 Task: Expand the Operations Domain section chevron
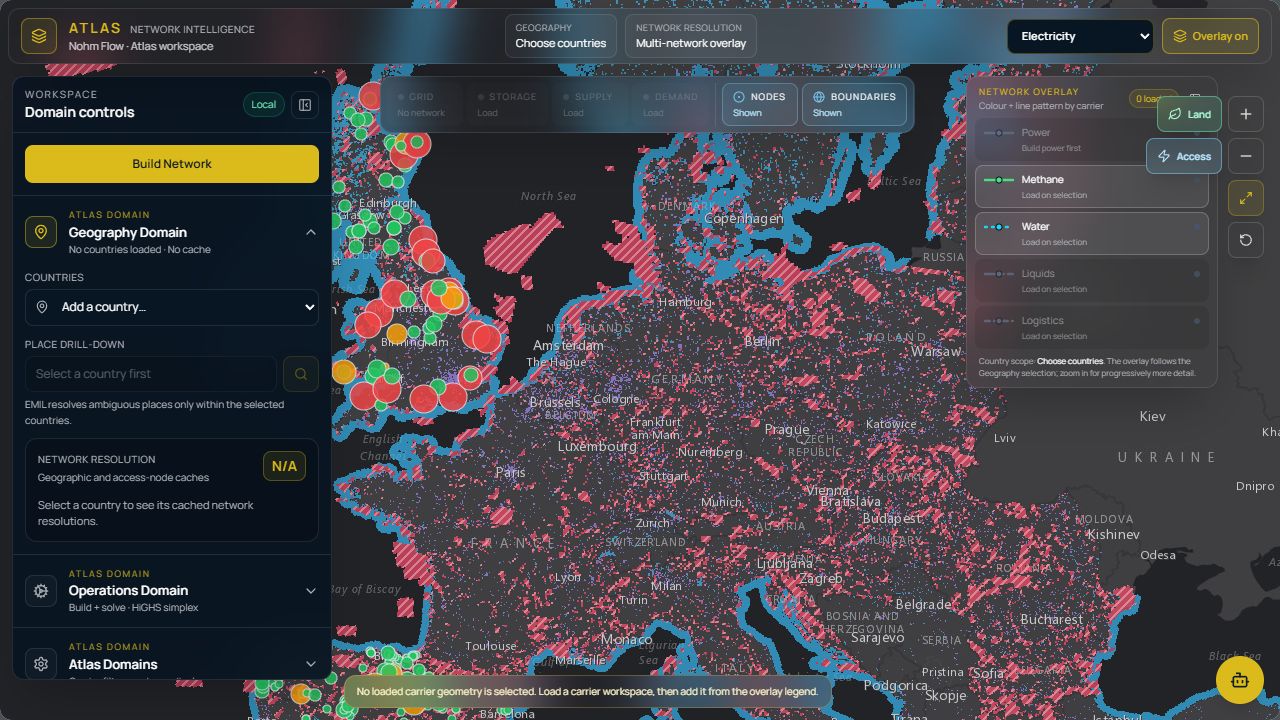point(311,591)
